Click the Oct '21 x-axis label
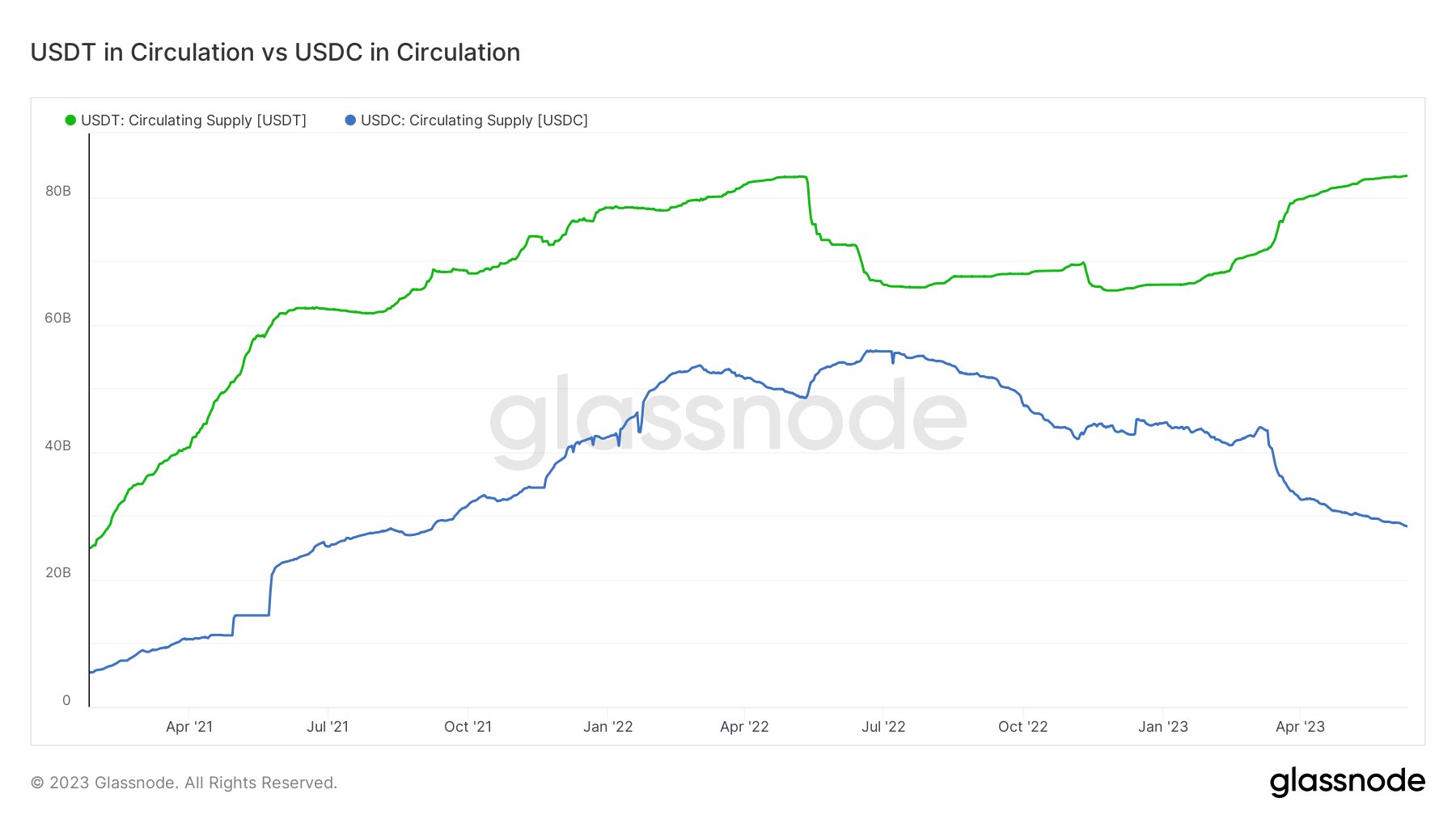The width and height of the screenshot is (1456, 819). point(468,727)
